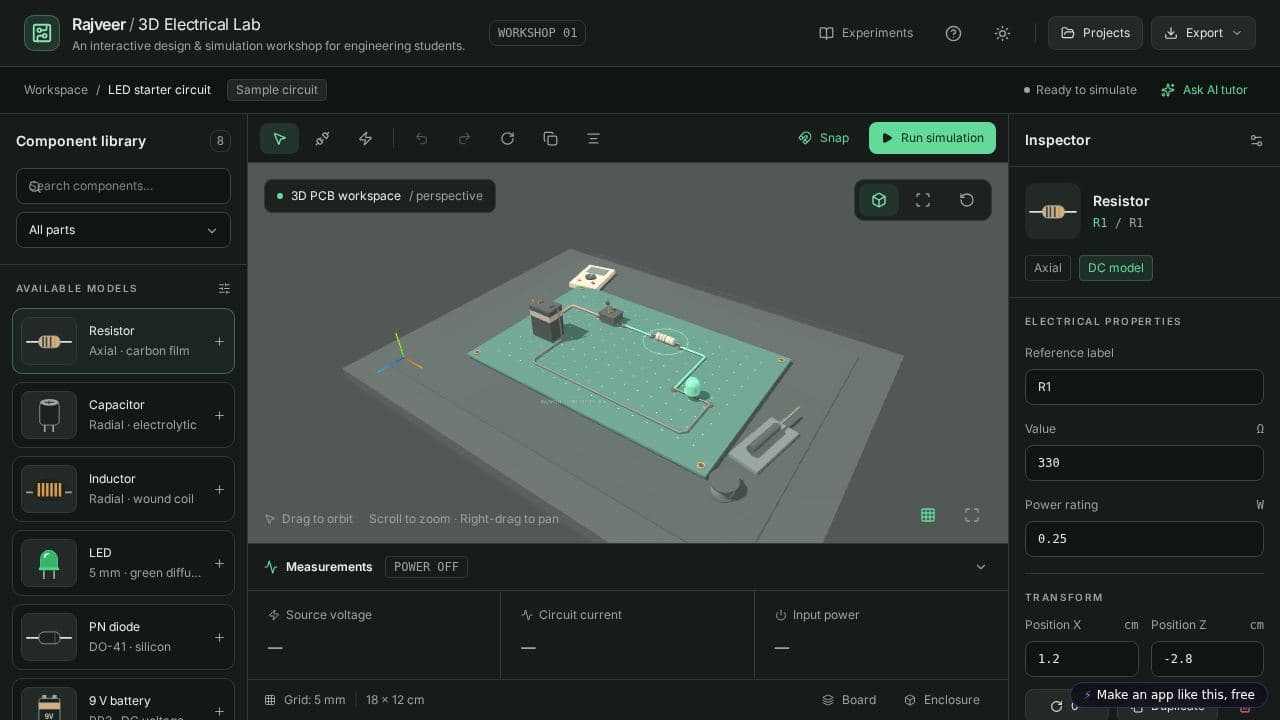The width and height of the screenshot is (1280, 720).
Task: Add the Inductor with its plus icon
Action: point(219,489)
